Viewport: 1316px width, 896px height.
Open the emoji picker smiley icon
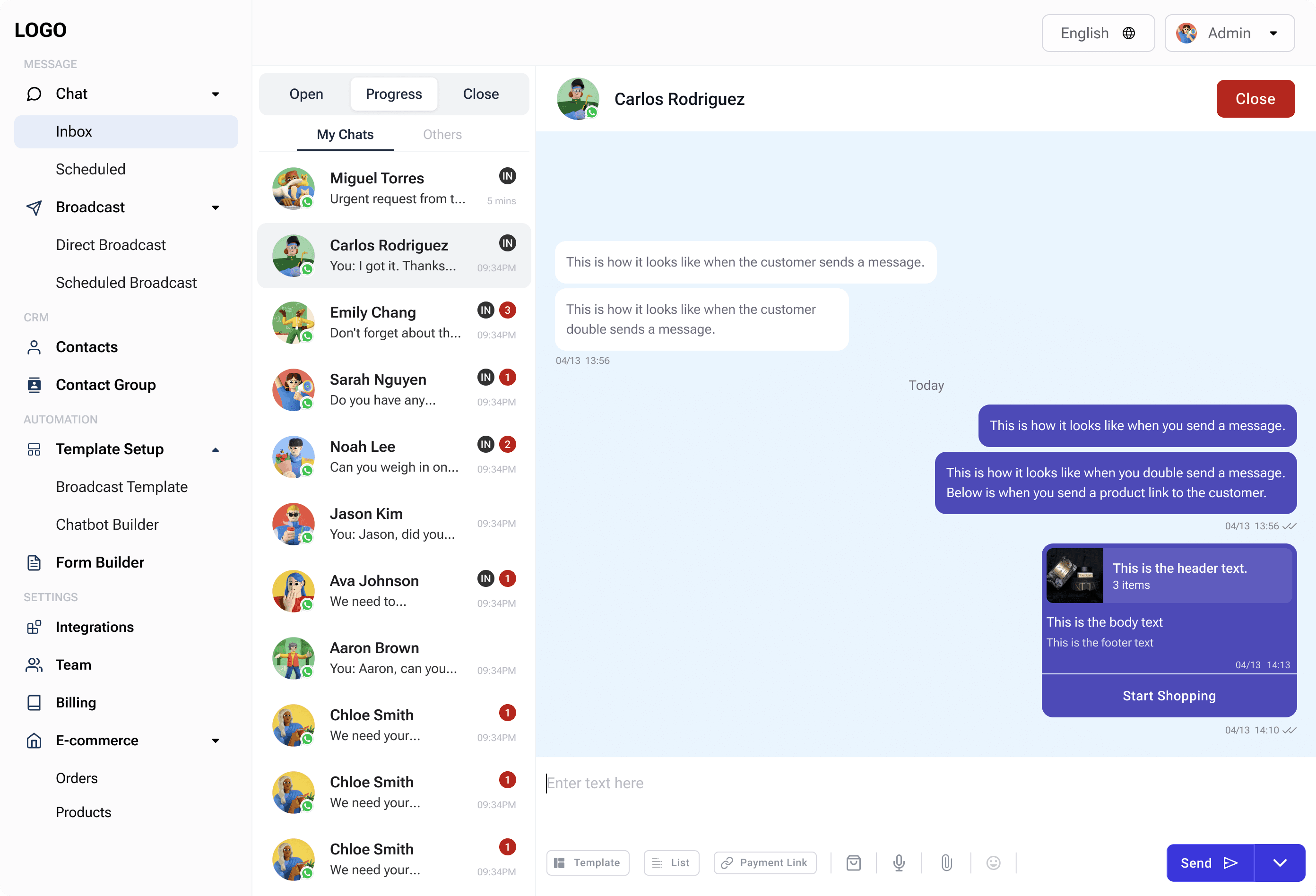(993, 862)
